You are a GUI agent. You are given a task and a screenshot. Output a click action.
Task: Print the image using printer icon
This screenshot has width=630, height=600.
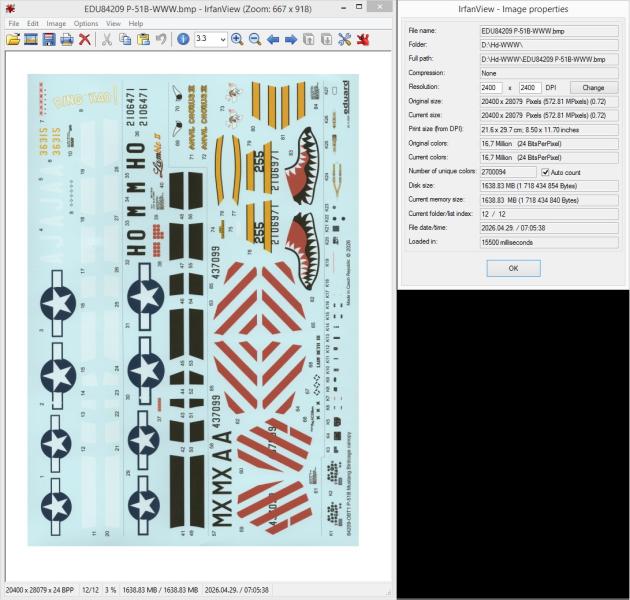[x=67, y=39]
